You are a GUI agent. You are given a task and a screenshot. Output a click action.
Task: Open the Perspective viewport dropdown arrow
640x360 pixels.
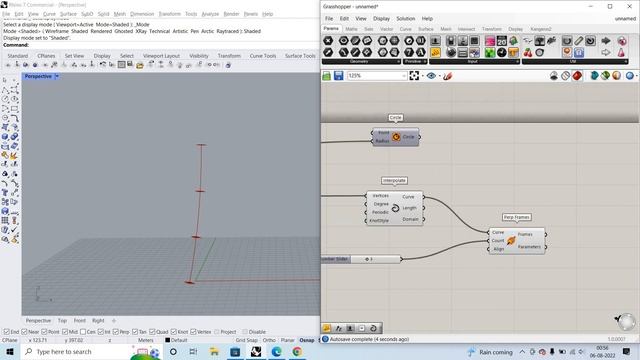pyautogui.click(x=57, y=76)
